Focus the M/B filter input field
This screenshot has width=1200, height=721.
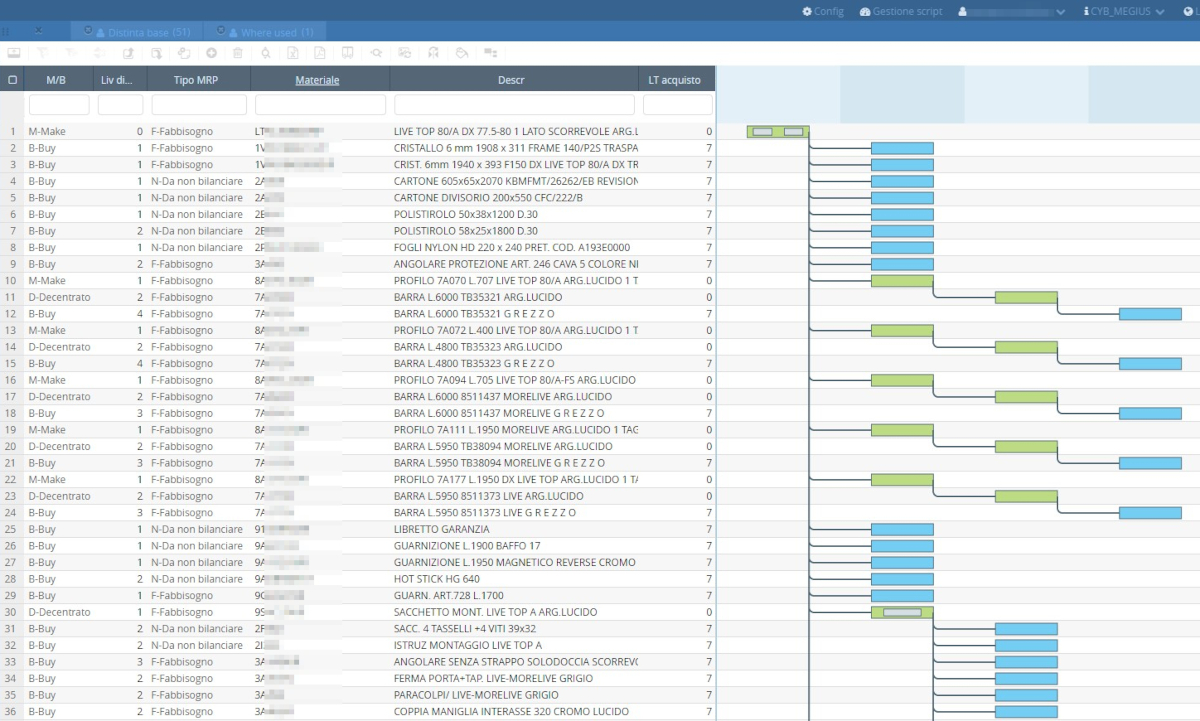(x=59, y=105)
